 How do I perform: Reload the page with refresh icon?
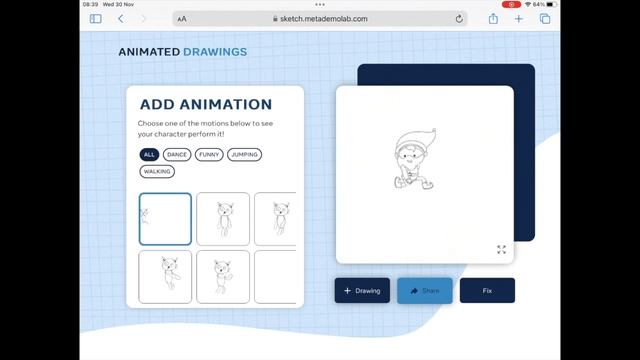pos(459,19)
